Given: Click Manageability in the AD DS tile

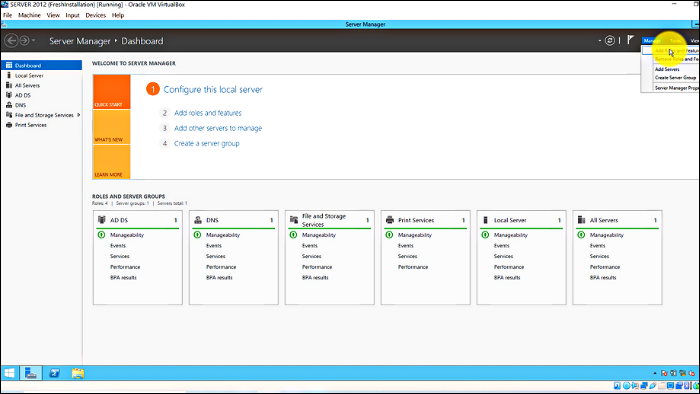Looking at the screenshot, I should tap(127, 235).
